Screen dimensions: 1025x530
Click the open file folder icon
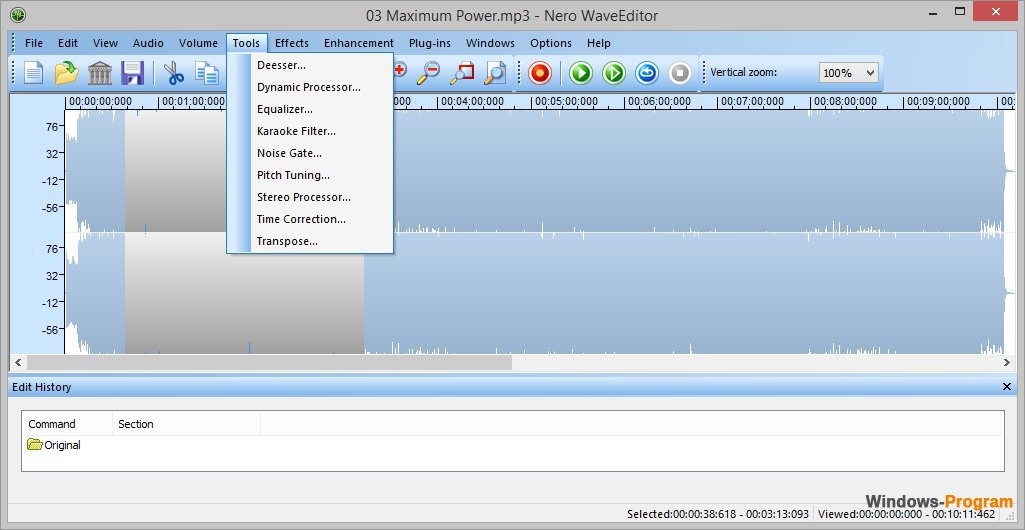point(66,73)
